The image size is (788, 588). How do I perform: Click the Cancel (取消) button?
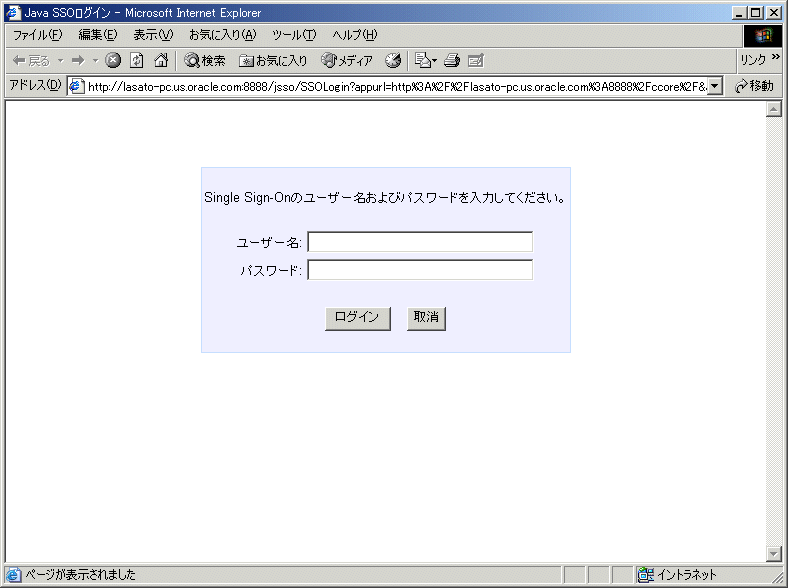tap(426, 318)
